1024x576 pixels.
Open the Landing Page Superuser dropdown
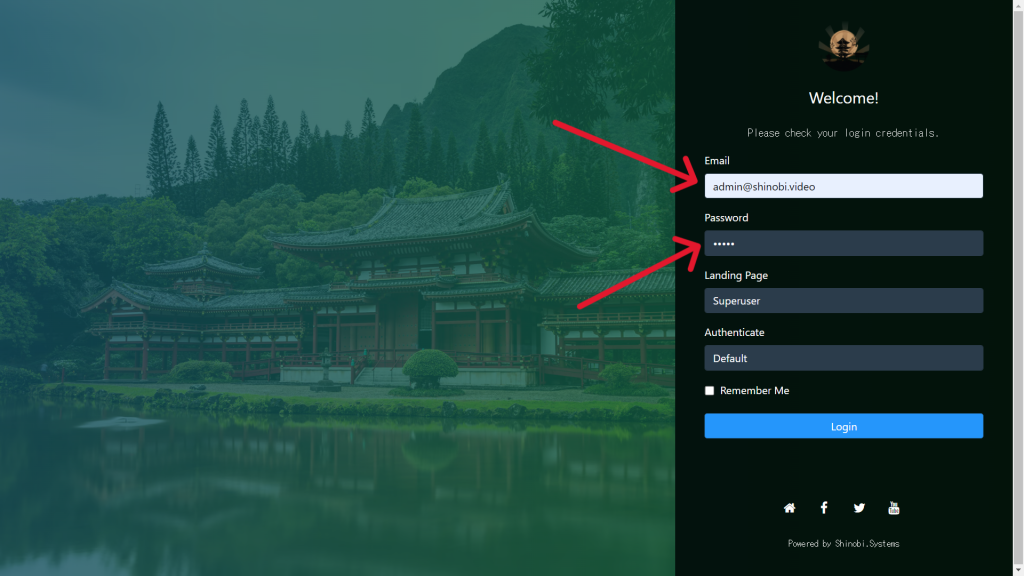(843, 300)
